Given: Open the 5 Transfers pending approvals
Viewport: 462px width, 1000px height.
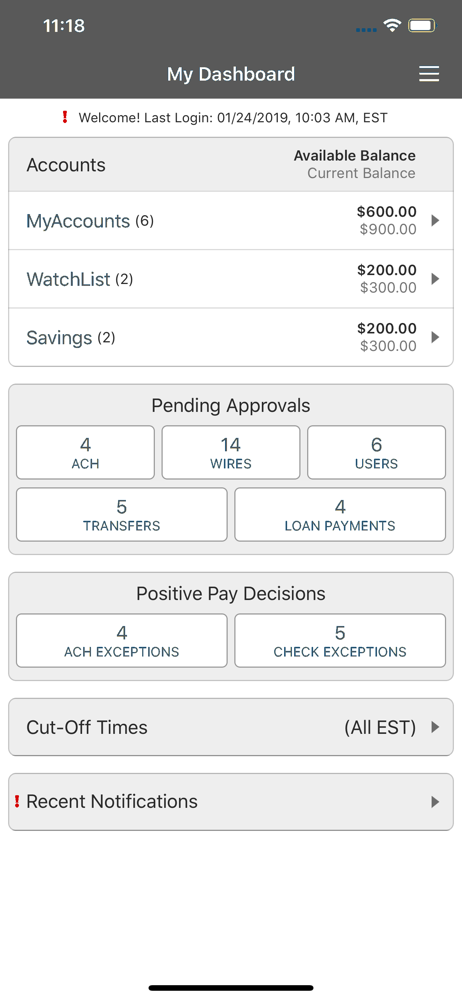Looking at the screenshot, I should click(x=121, y=515).
